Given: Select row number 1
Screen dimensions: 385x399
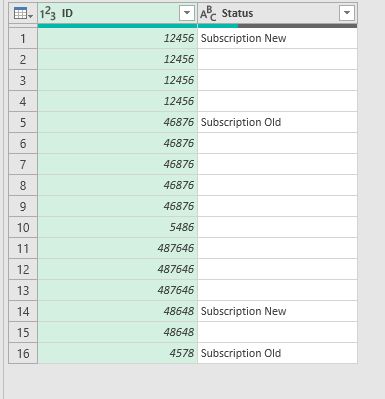Looking at the screenshot, I should (x=23, y=38).
